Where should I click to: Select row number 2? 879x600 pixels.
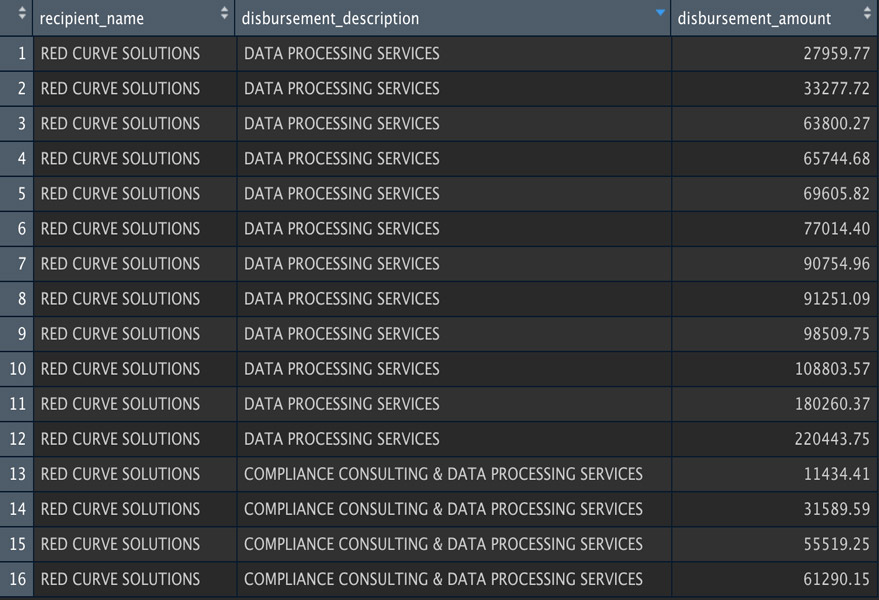pos(17,89)
